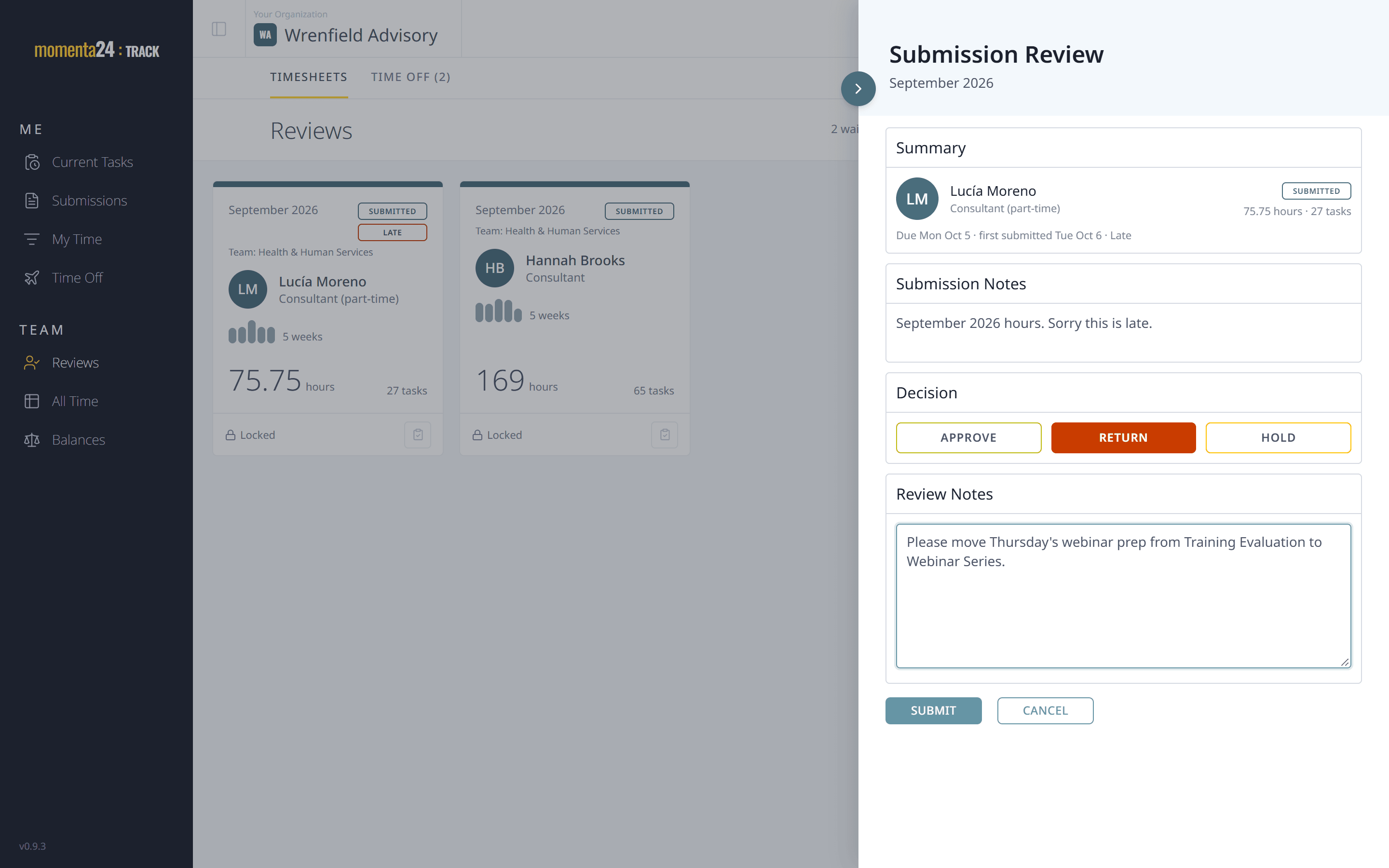Screen dimensions: 1389x868
Task: Click the WA organization badge
Action: 265,35
